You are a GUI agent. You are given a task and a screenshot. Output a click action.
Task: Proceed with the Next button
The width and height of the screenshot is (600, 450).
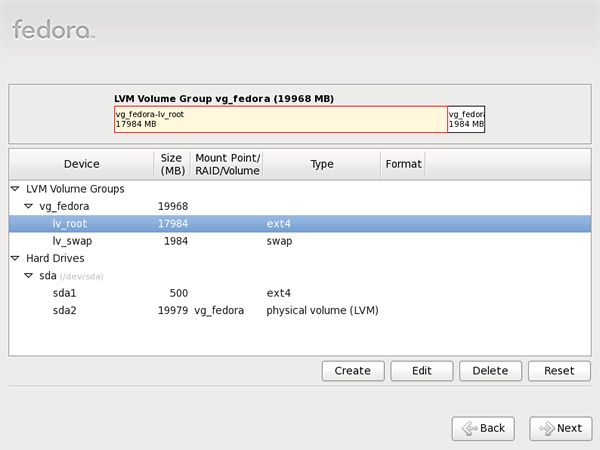pos(561,428)
